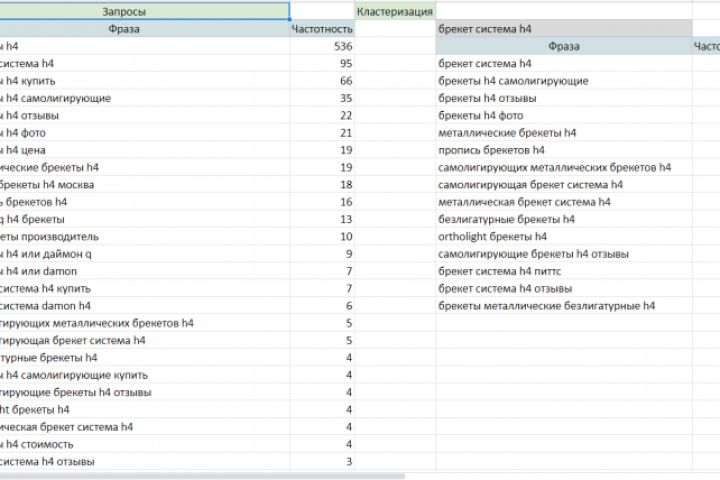Screen dimensions: 720x480
Task: Click the frequency cell 22
Action: tap(322, 115)
